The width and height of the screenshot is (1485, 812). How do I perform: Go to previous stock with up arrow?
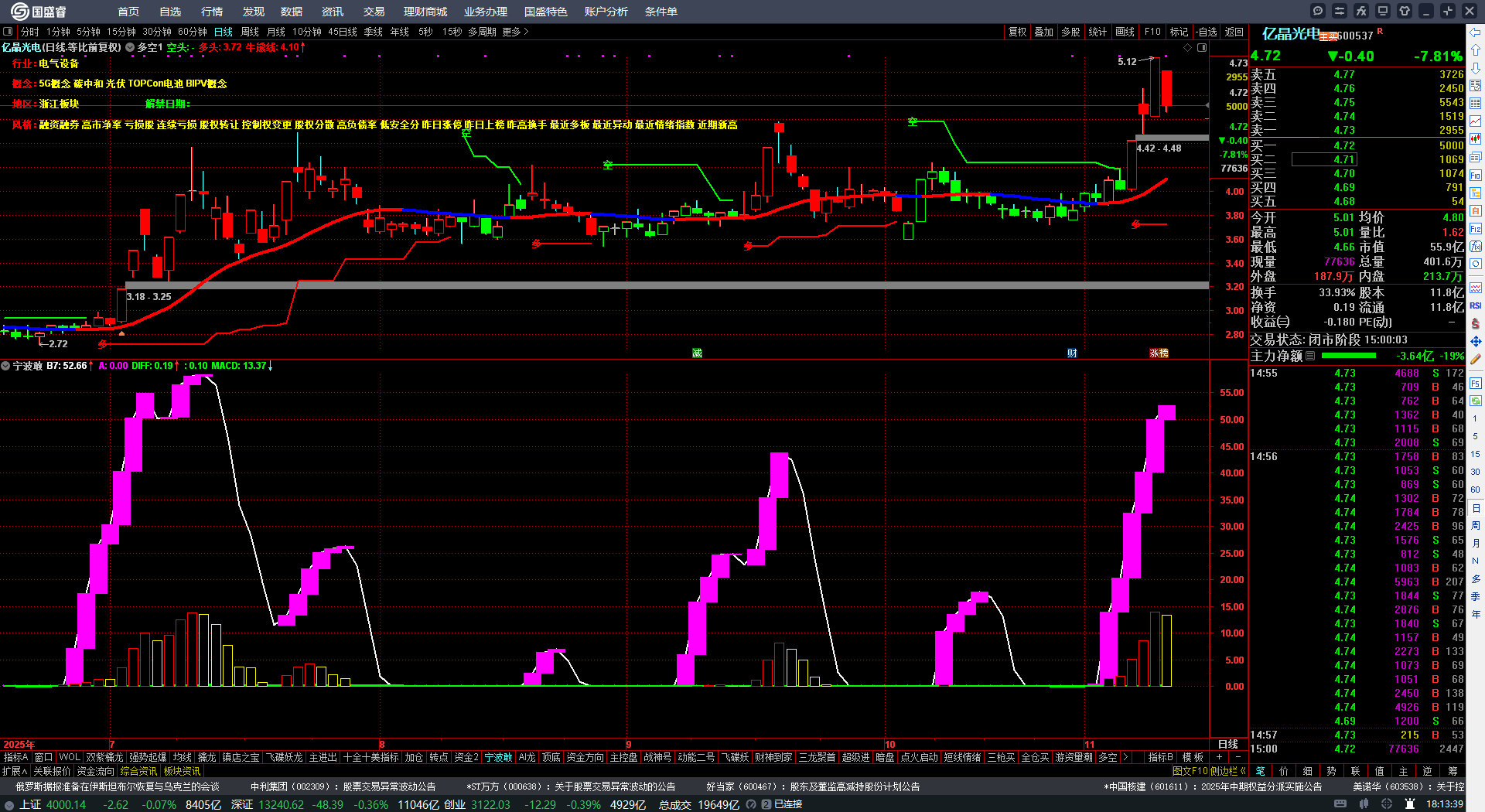coord(1476,49)
